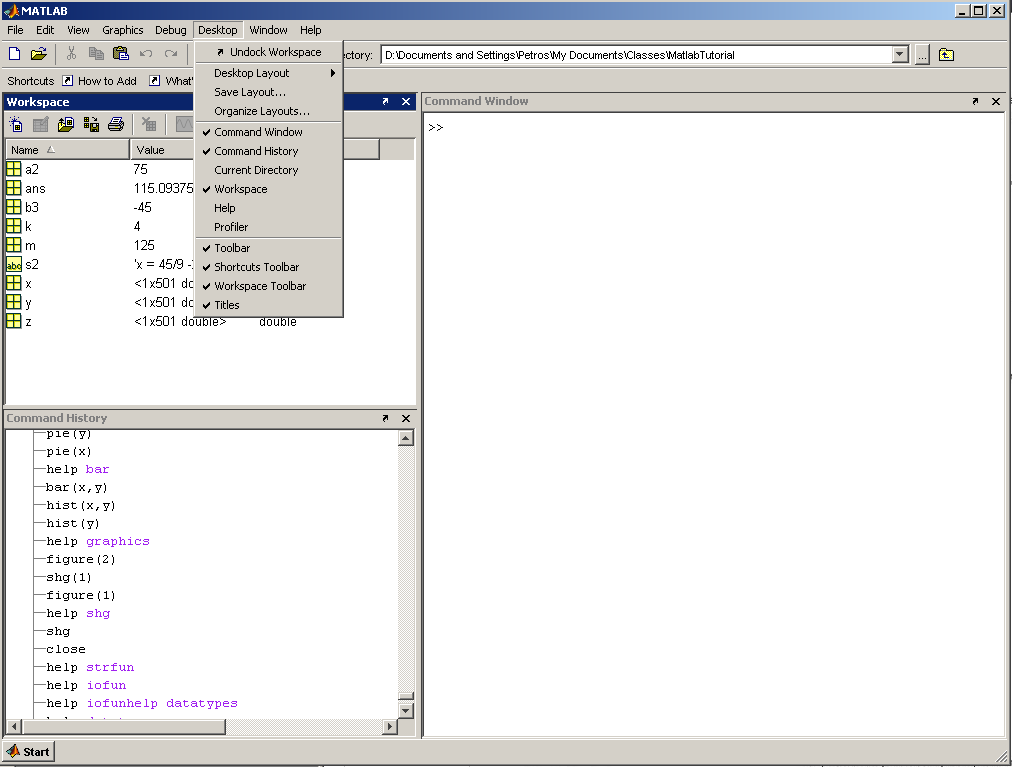Screen dimensions: 1012x767
Task: Delete selected variable in Workspace toolbar
Action: (148, 124)
